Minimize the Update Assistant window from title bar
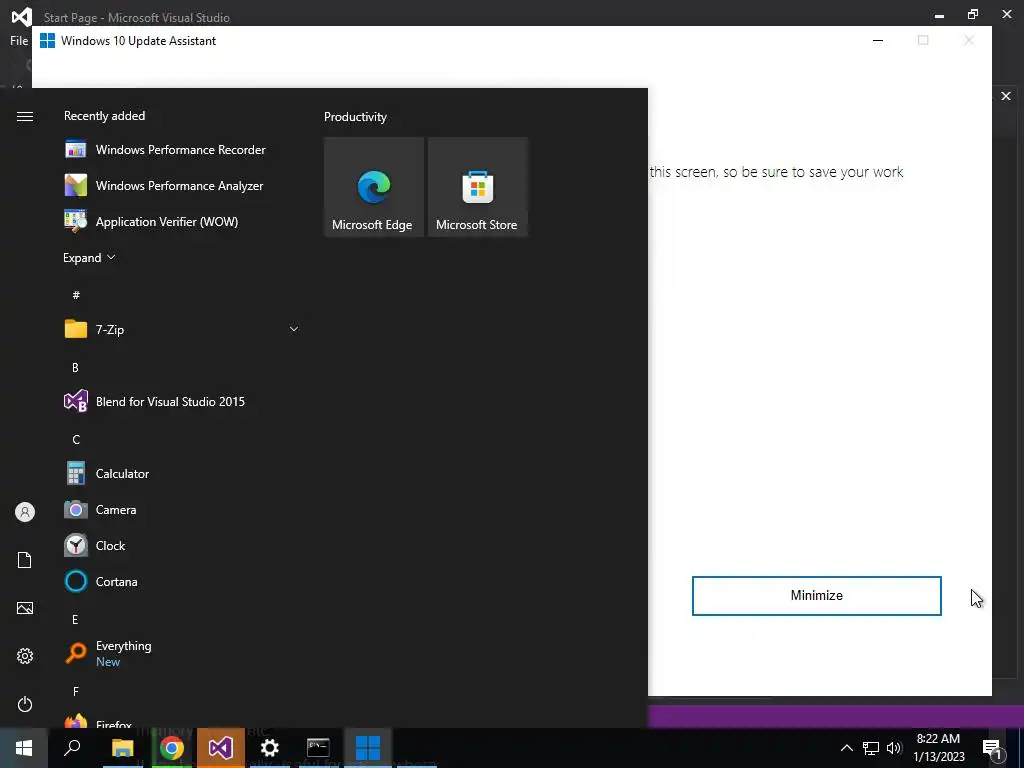The width and height of the screenshot is (1024, 768). [x=878, y=40]
